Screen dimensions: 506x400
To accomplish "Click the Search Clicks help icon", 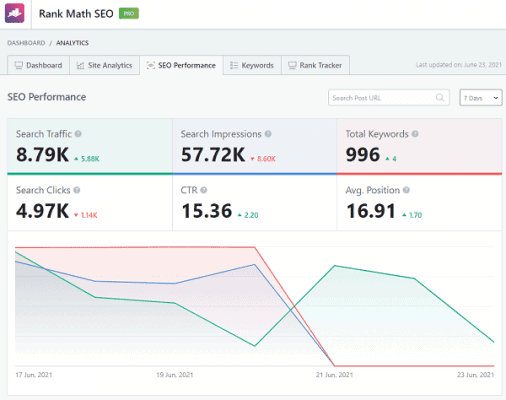I will 77,190.
